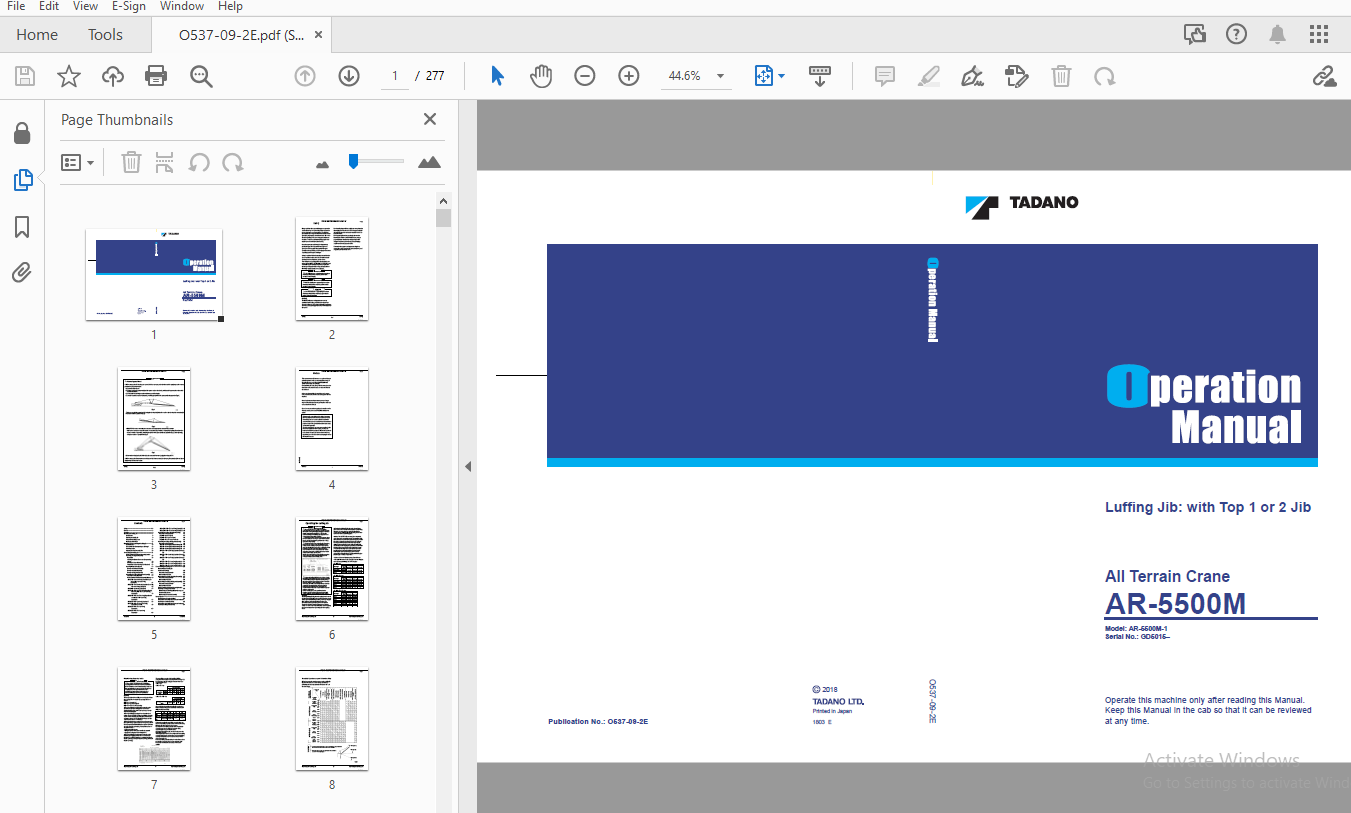Open the Edit menu

(x=49, y=6)
